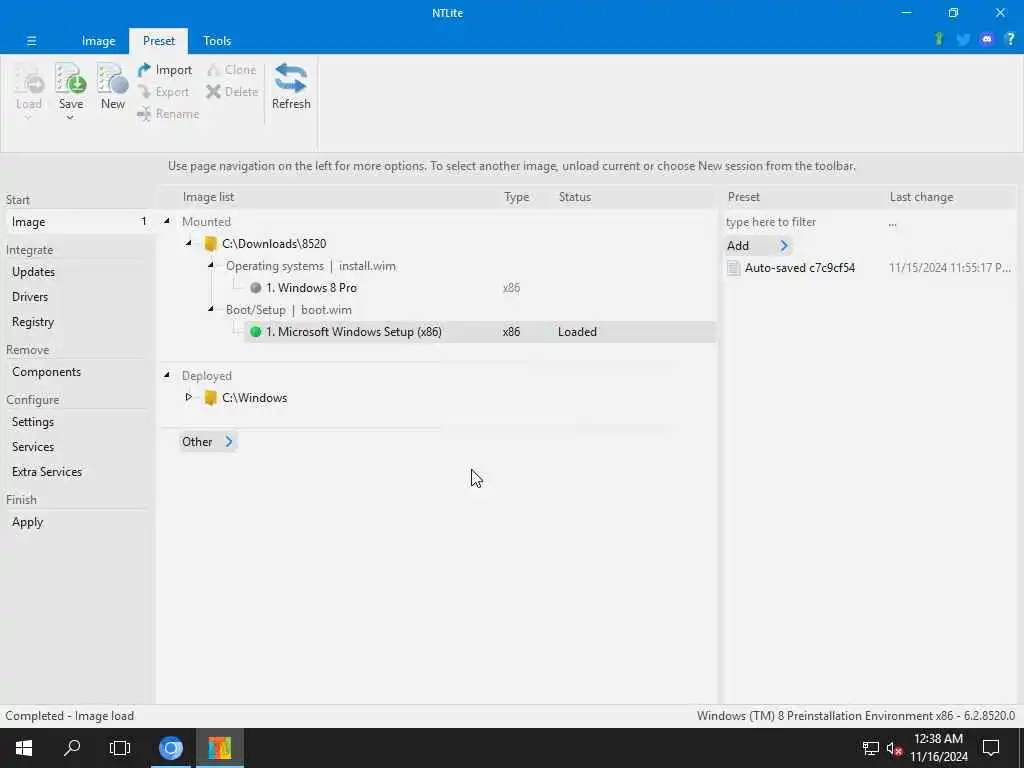Click the network tray icon
This screenshot has height=768, width=1024.
point(871,748)
